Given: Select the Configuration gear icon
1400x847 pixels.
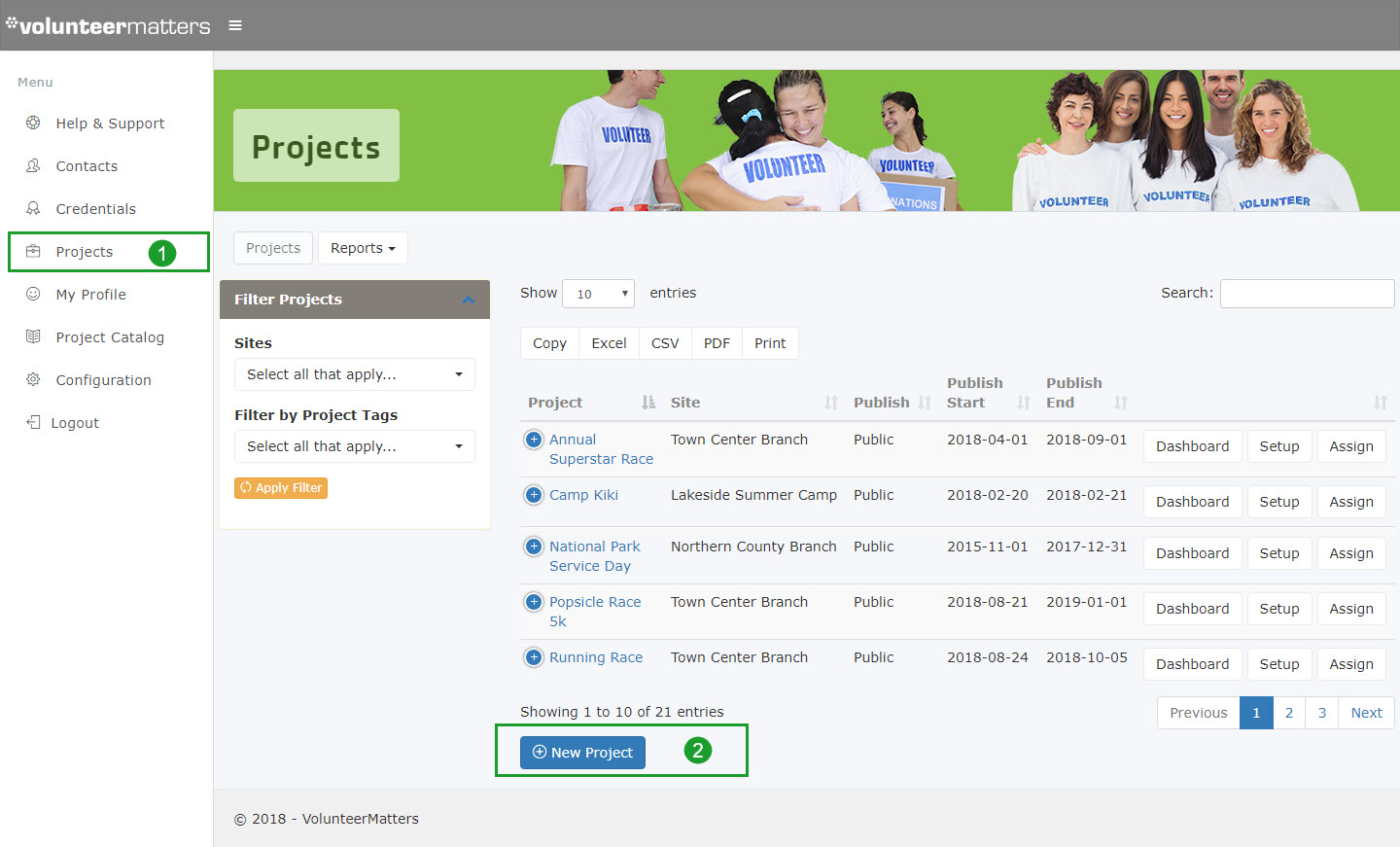Looking at the screenshot, I should 32,379.
